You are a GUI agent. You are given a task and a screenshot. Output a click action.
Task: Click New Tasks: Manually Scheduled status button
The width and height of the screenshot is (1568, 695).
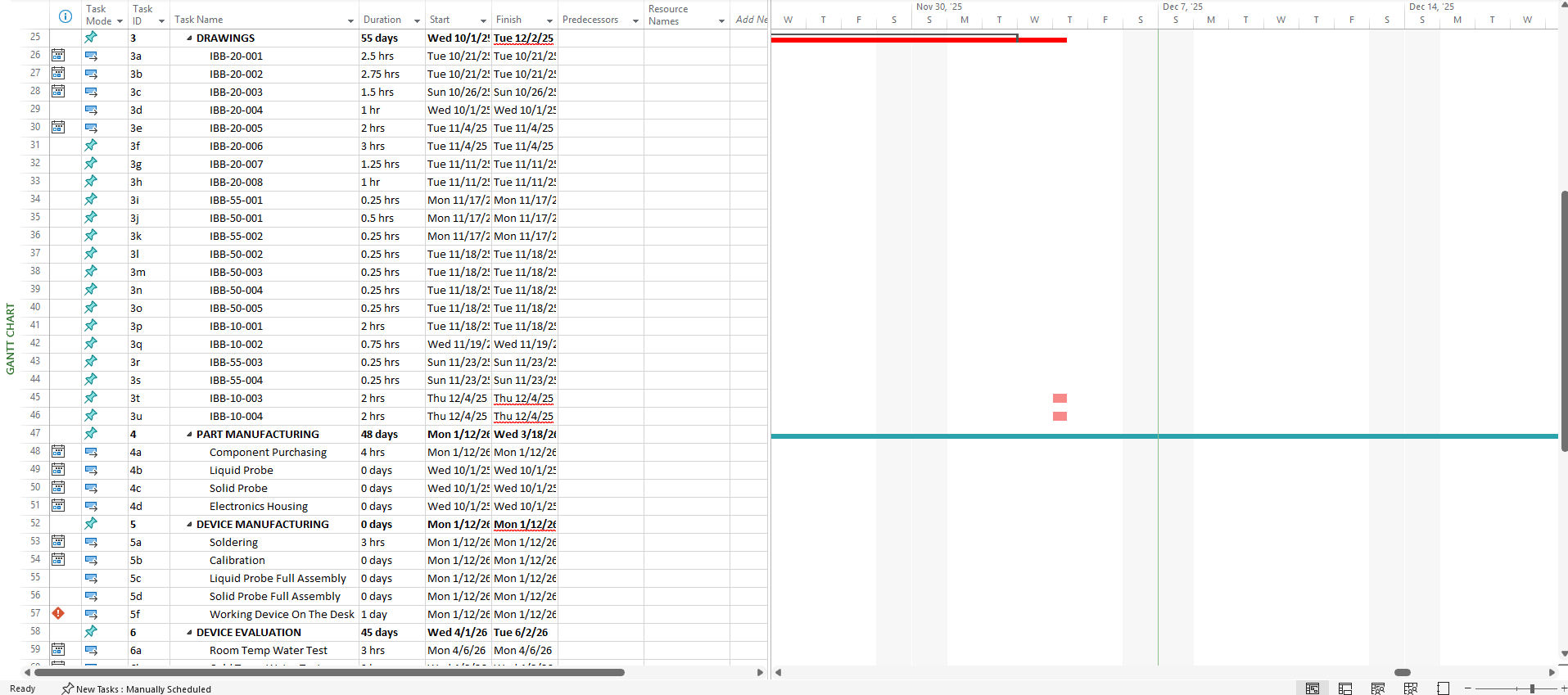point(137,688)
